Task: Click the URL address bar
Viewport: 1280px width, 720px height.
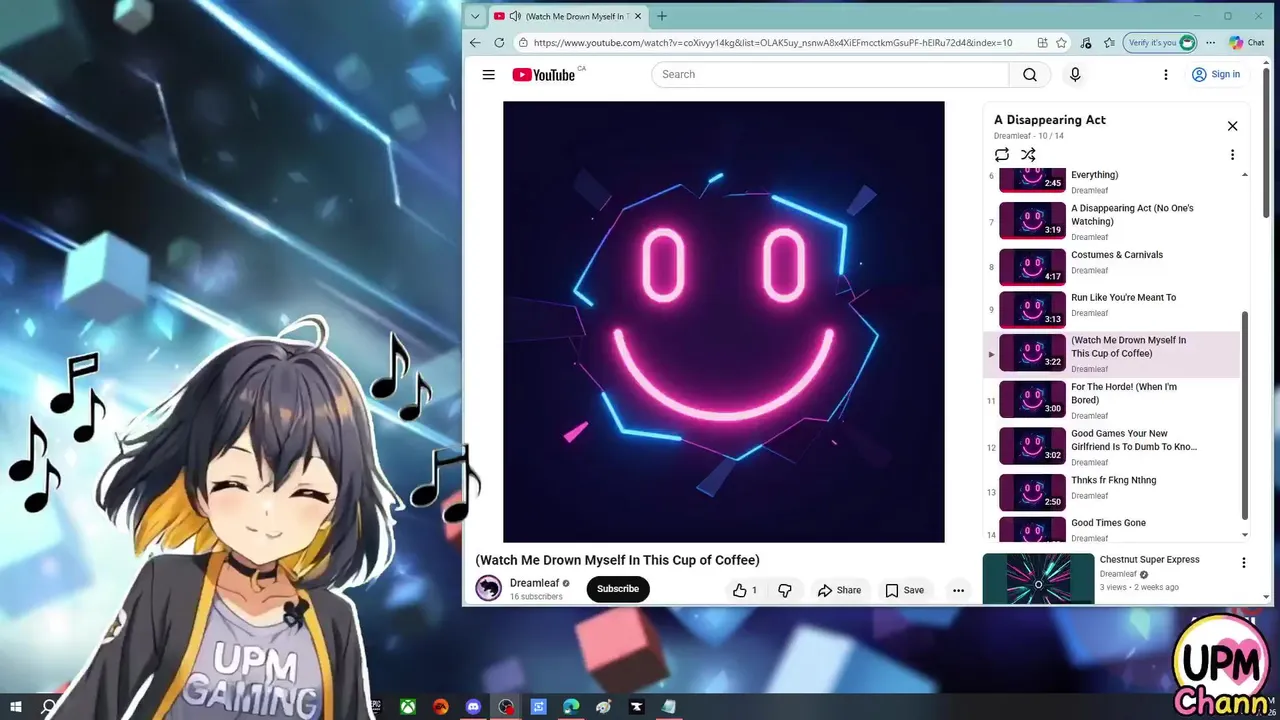Action: [x=772, y=43]
